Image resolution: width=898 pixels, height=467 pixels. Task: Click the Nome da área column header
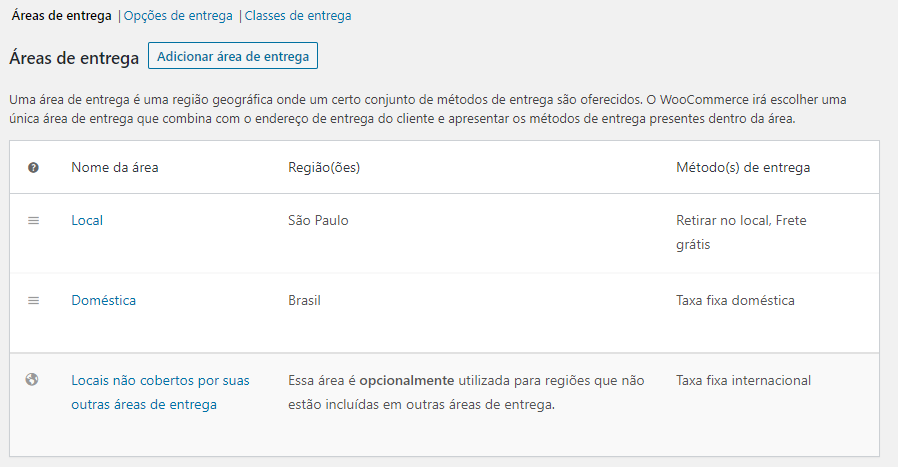tap(115, 167)
